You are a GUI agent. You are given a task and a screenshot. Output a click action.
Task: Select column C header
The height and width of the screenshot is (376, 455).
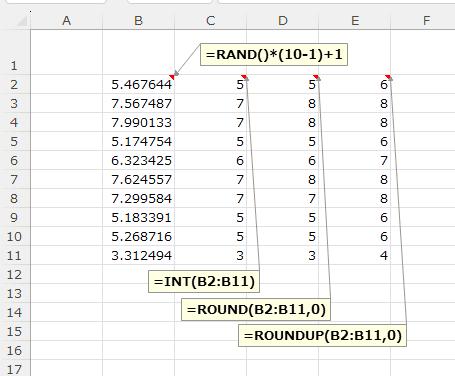(x=210, y=21)
